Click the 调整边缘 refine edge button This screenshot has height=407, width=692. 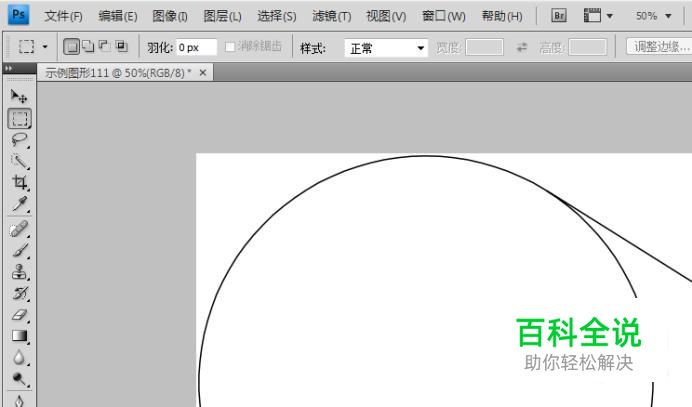[x=659, y=46]
